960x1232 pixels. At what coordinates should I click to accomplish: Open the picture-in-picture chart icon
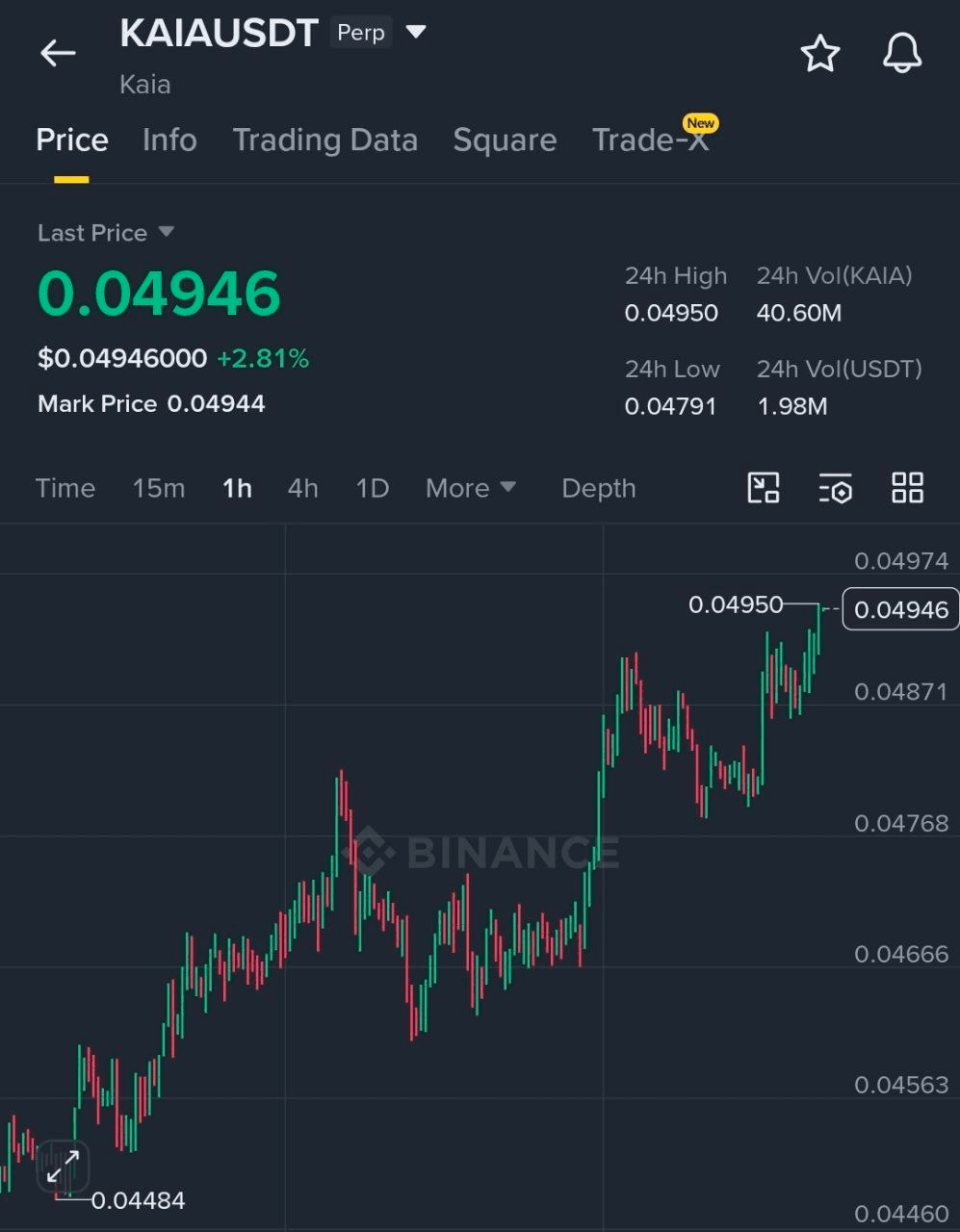tap(764, 488)
